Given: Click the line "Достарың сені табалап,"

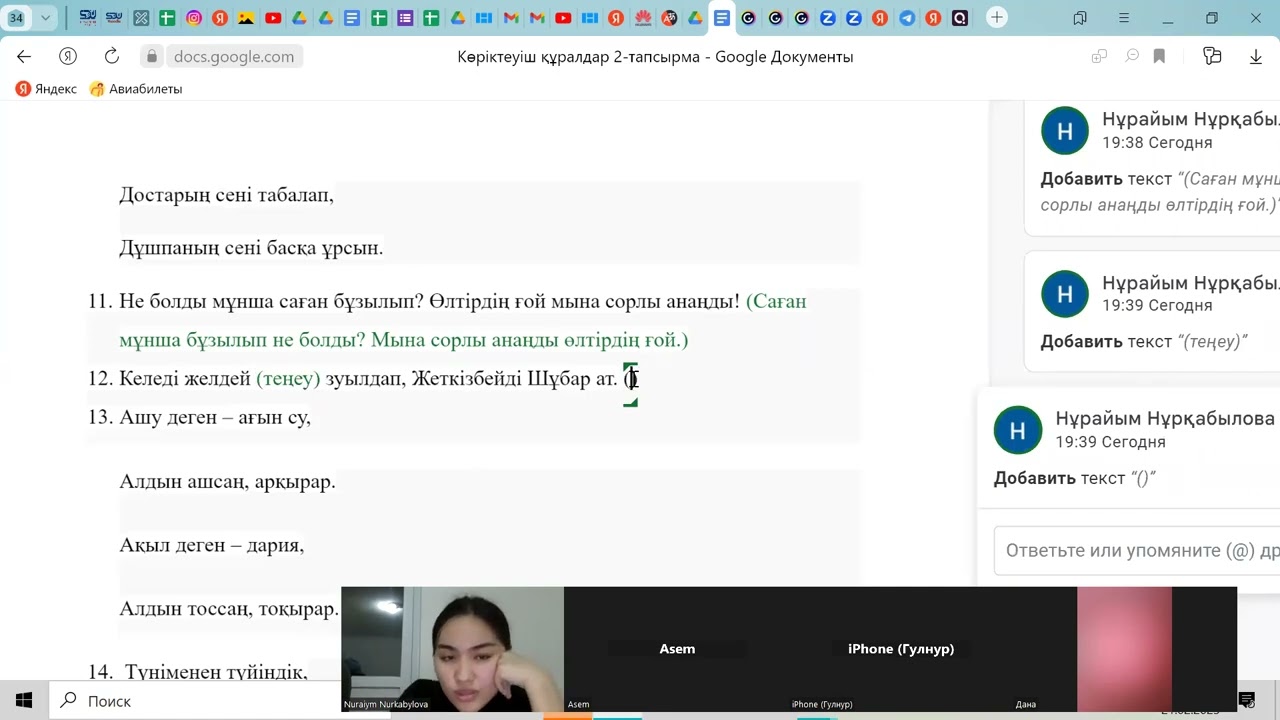Looking at the screenshot, I should (227, 195).
